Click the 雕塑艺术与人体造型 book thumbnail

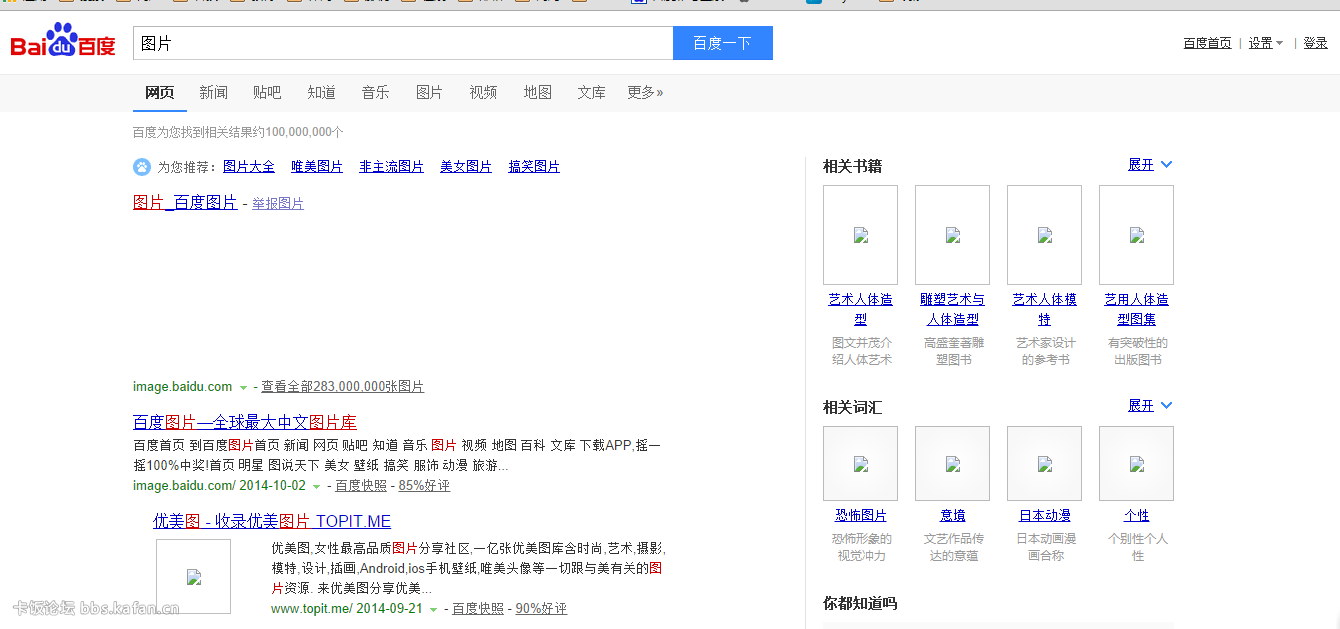pos(952,235)
